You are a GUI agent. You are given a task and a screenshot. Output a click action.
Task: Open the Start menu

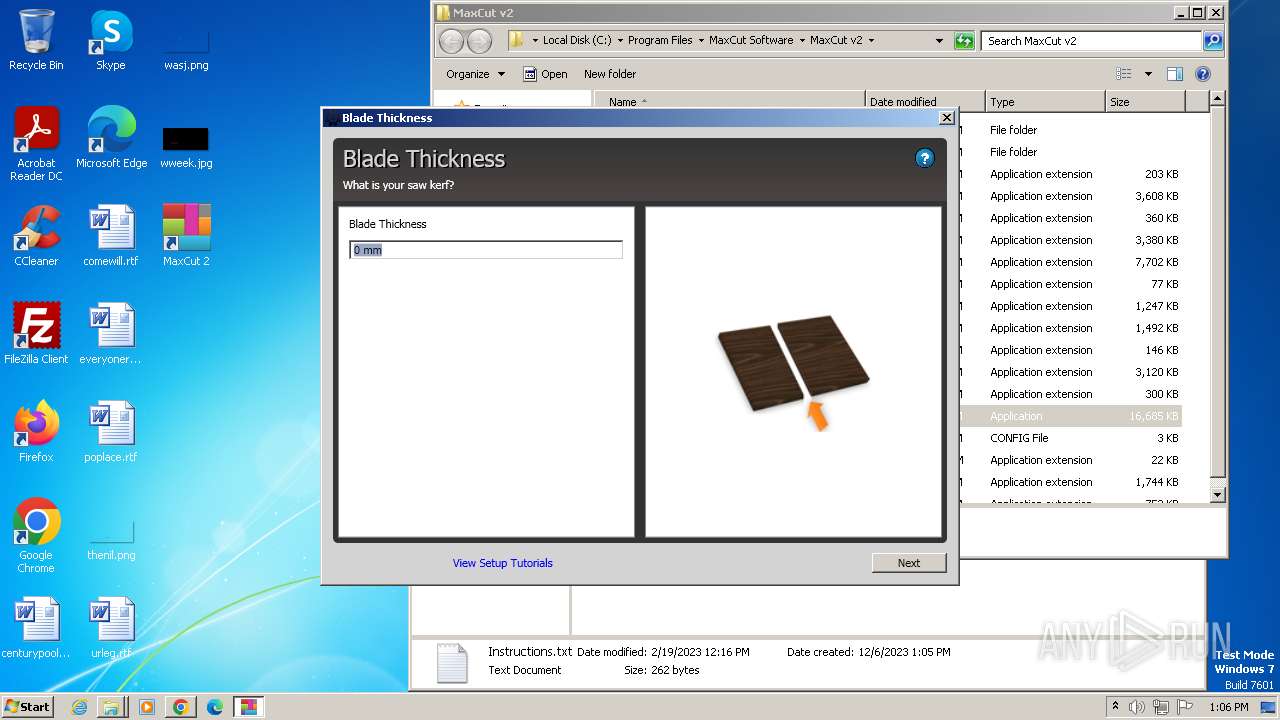coord(27,706)
